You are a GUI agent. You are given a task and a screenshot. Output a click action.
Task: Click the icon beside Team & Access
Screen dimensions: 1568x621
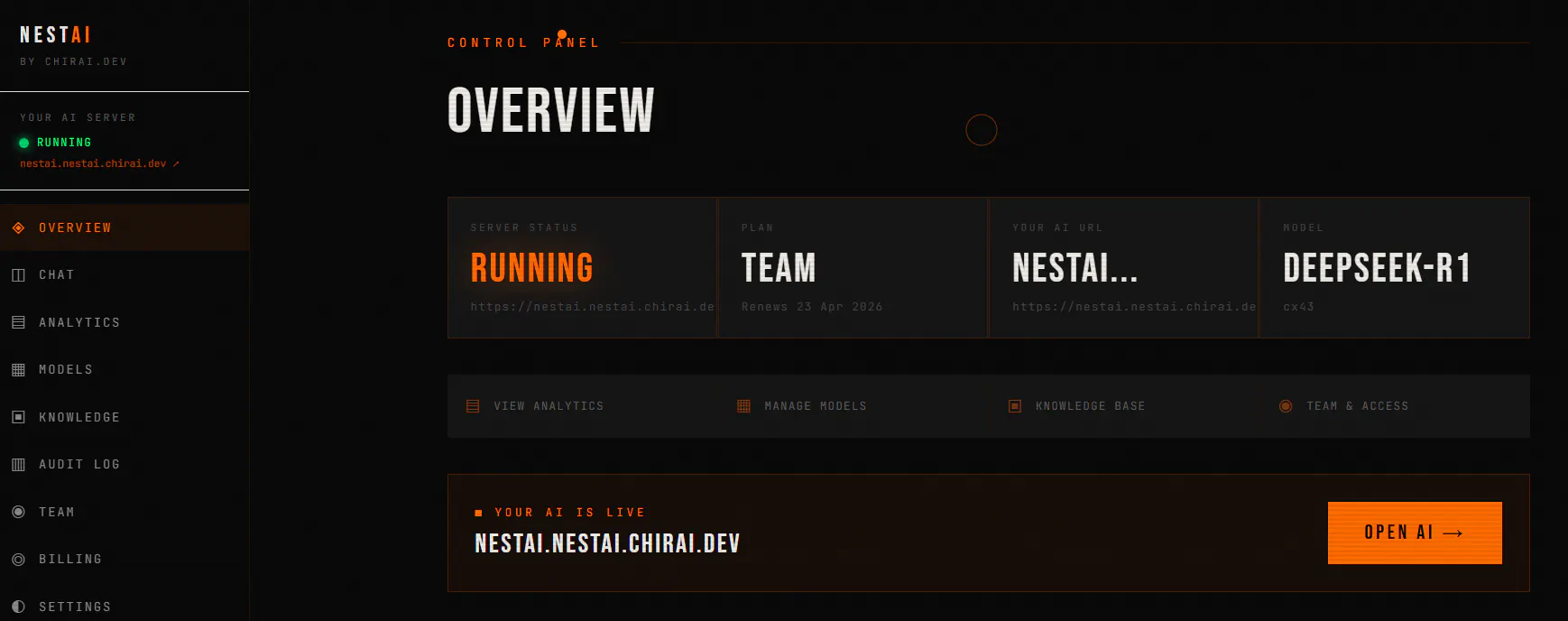(x=1286, y=406)
